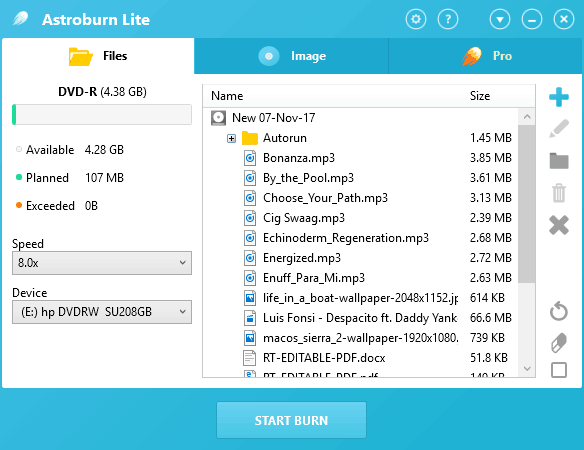Select the New 07-Nov-17 disc root
This screenshot has width=584, height=450.
pyautogui.click(x=273, y=118)
